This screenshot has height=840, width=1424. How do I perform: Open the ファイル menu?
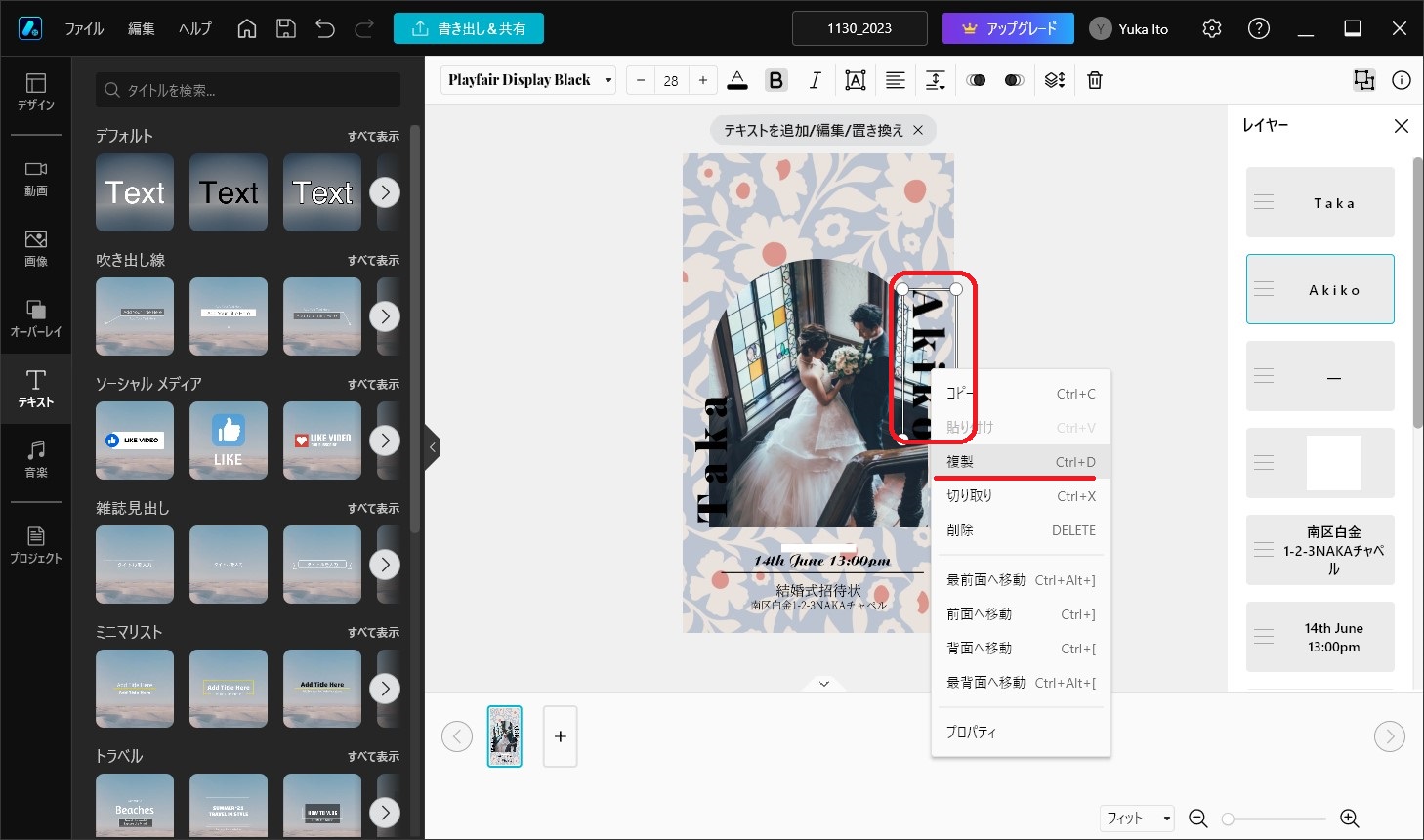(84, 28)
